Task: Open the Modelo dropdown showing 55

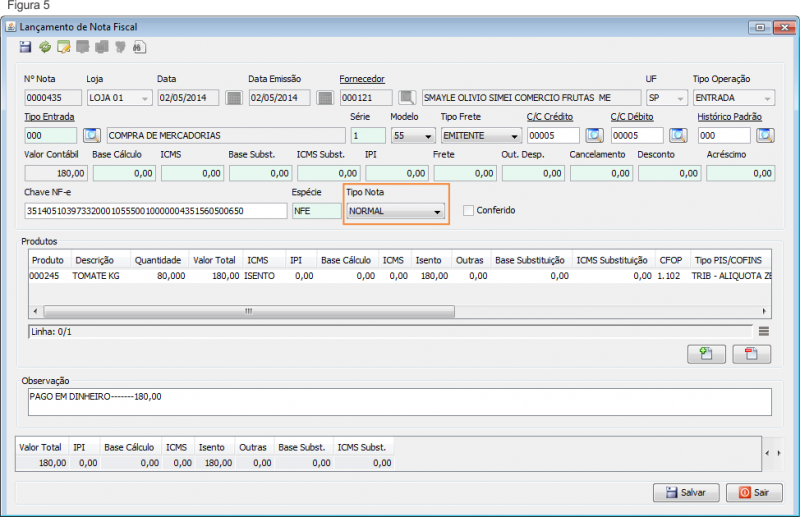Action: pos(413,136)
